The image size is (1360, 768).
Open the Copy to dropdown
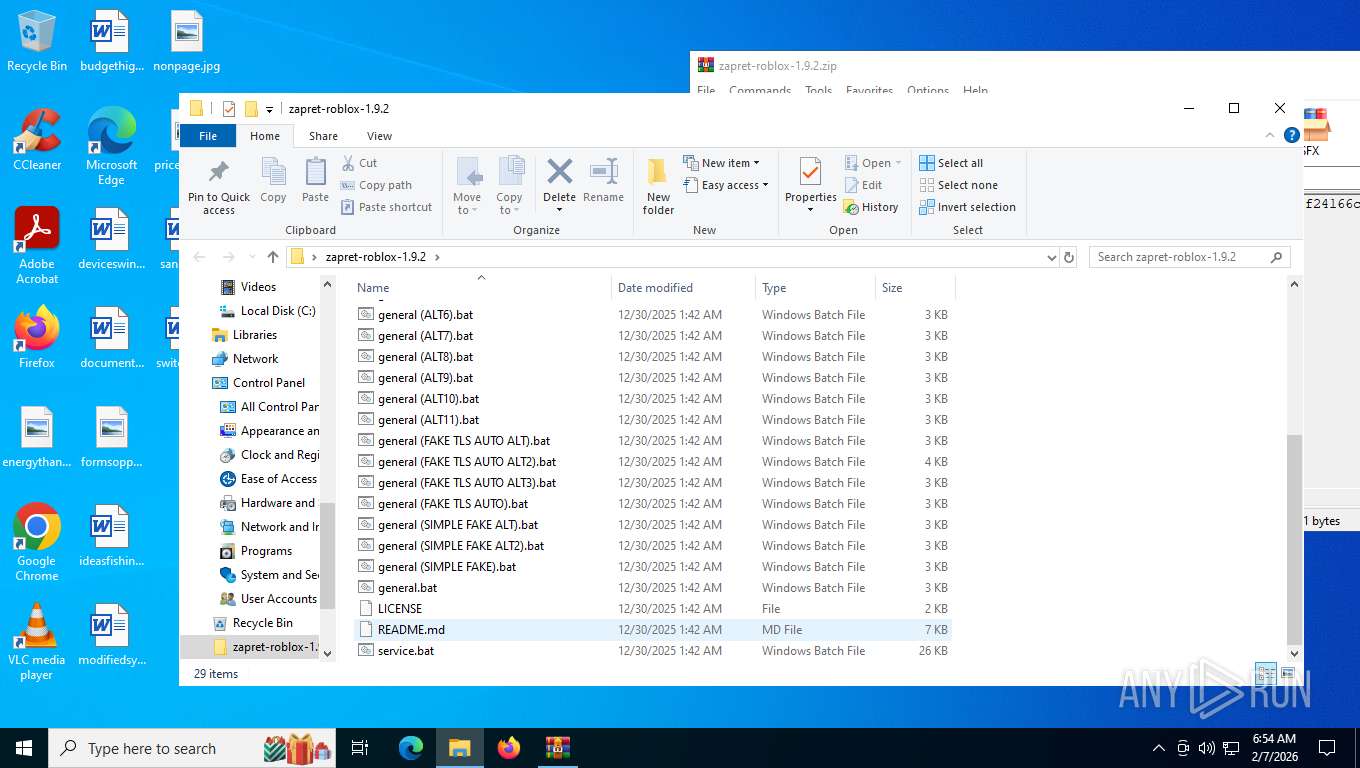point(509,204)
